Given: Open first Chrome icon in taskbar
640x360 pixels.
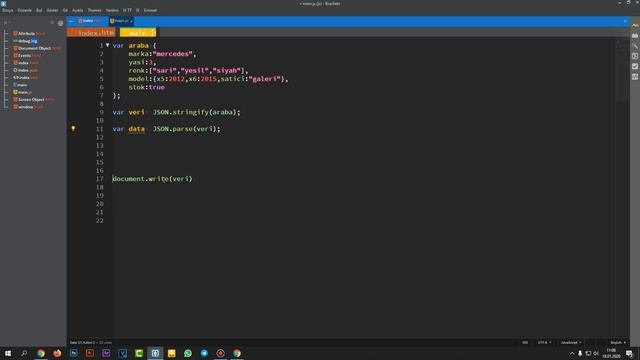Looking at the screenshot, I should tap(40, 353).
